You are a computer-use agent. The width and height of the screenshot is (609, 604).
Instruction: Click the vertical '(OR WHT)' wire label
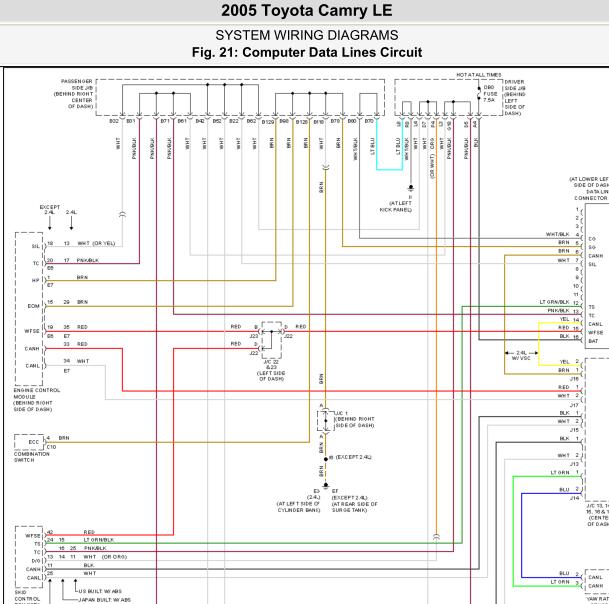(x=432, y=166)
